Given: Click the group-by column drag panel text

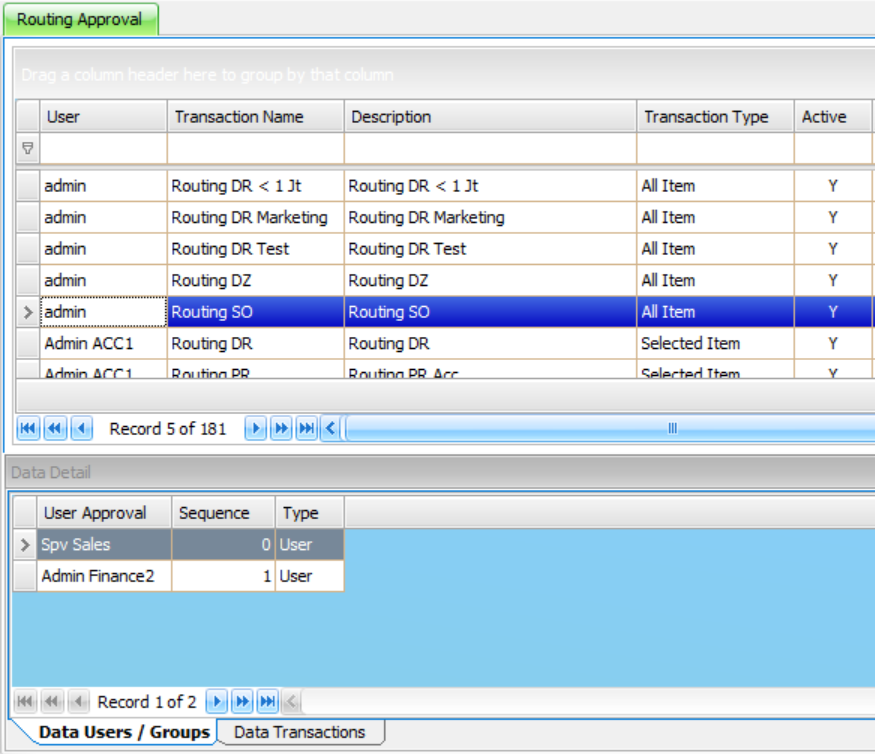Looking at the screenshot, I should [x=207, y=74].
